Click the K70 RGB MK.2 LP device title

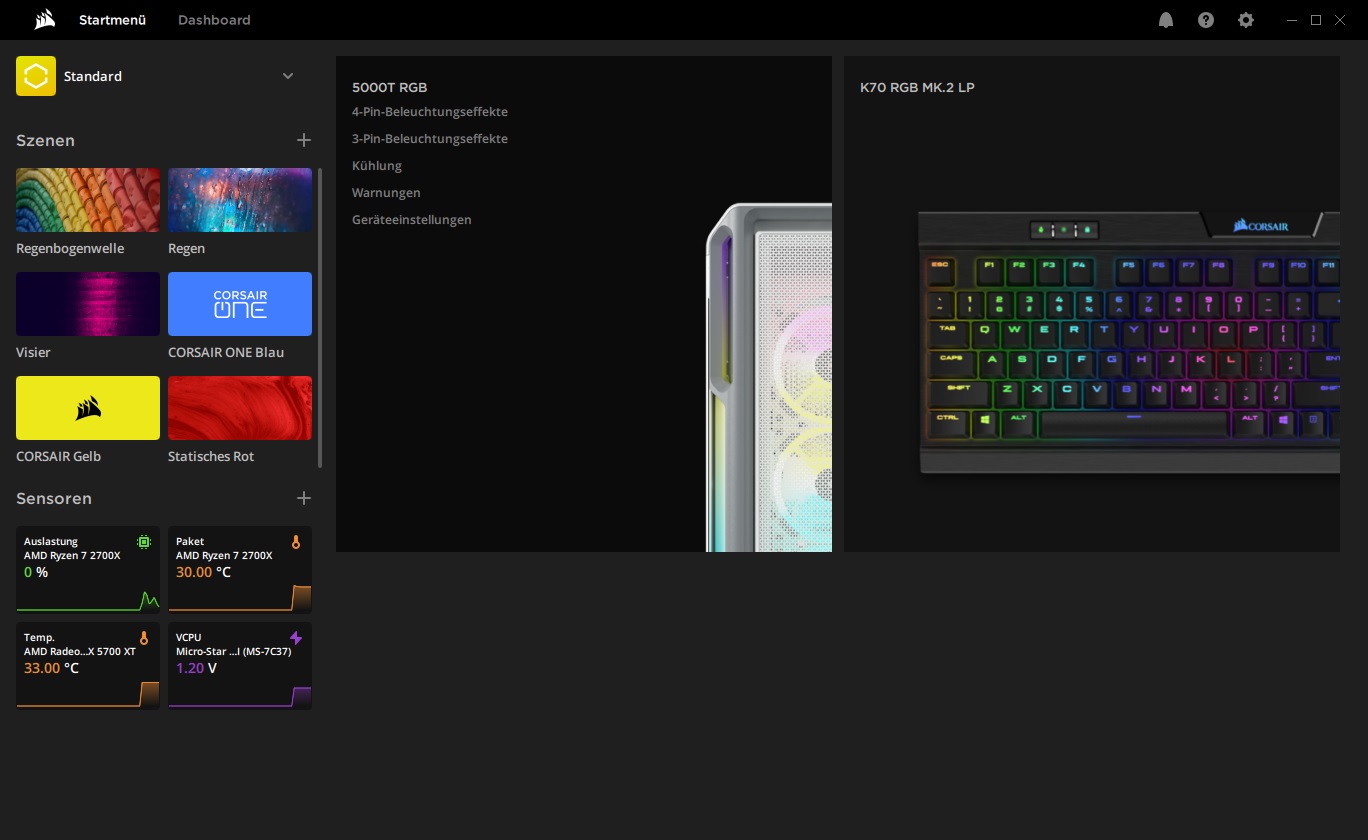(x=917, y=88)
